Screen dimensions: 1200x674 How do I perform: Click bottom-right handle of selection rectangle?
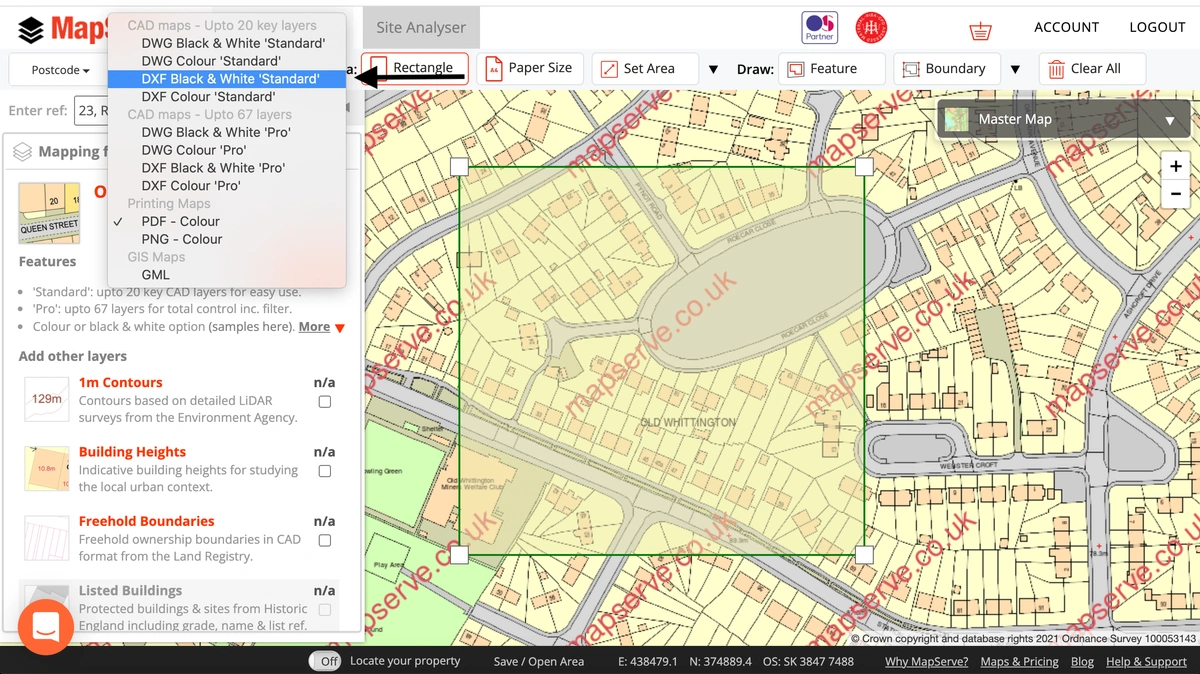pos(864,554)
